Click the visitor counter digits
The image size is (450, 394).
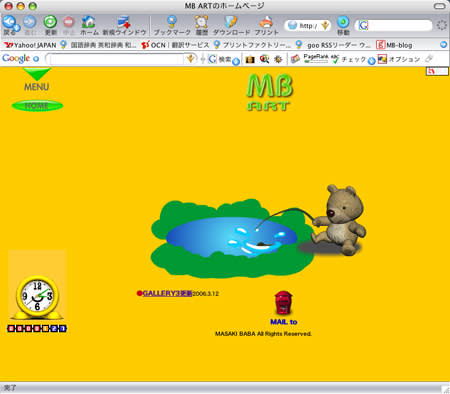point(37,329)
